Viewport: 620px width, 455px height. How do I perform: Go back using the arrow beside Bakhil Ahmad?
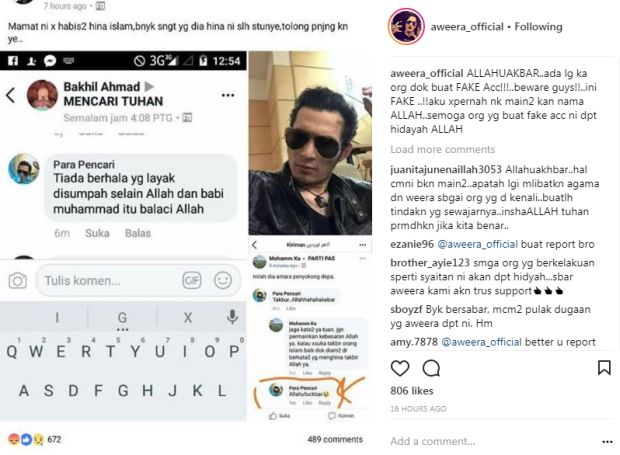pos(11,95)
